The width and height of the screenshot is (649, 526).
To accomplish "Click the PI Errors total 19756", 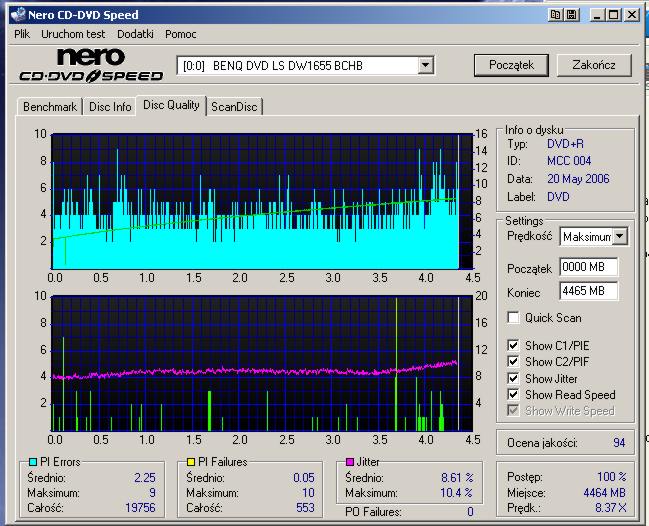I will [x=140, y=508].
